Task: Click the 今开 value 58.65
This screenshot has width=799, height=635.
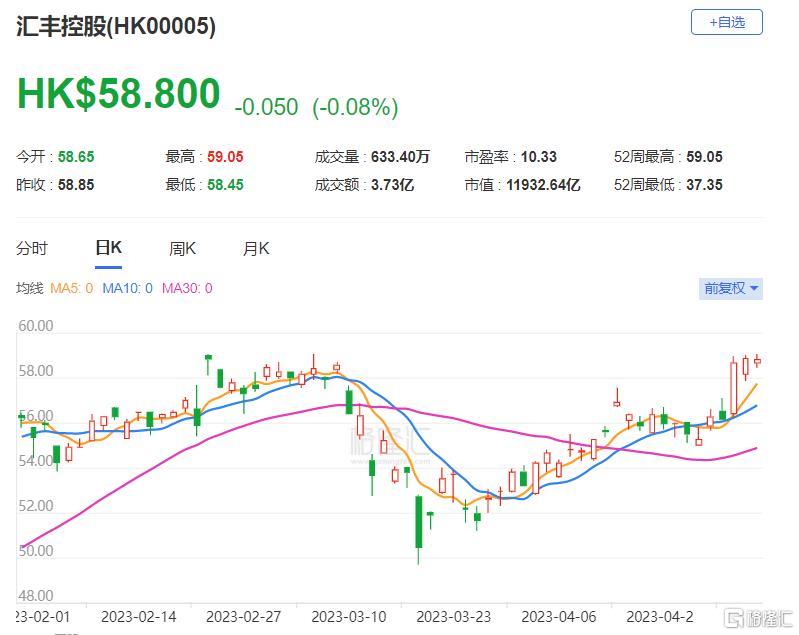Action: [76, 156]
